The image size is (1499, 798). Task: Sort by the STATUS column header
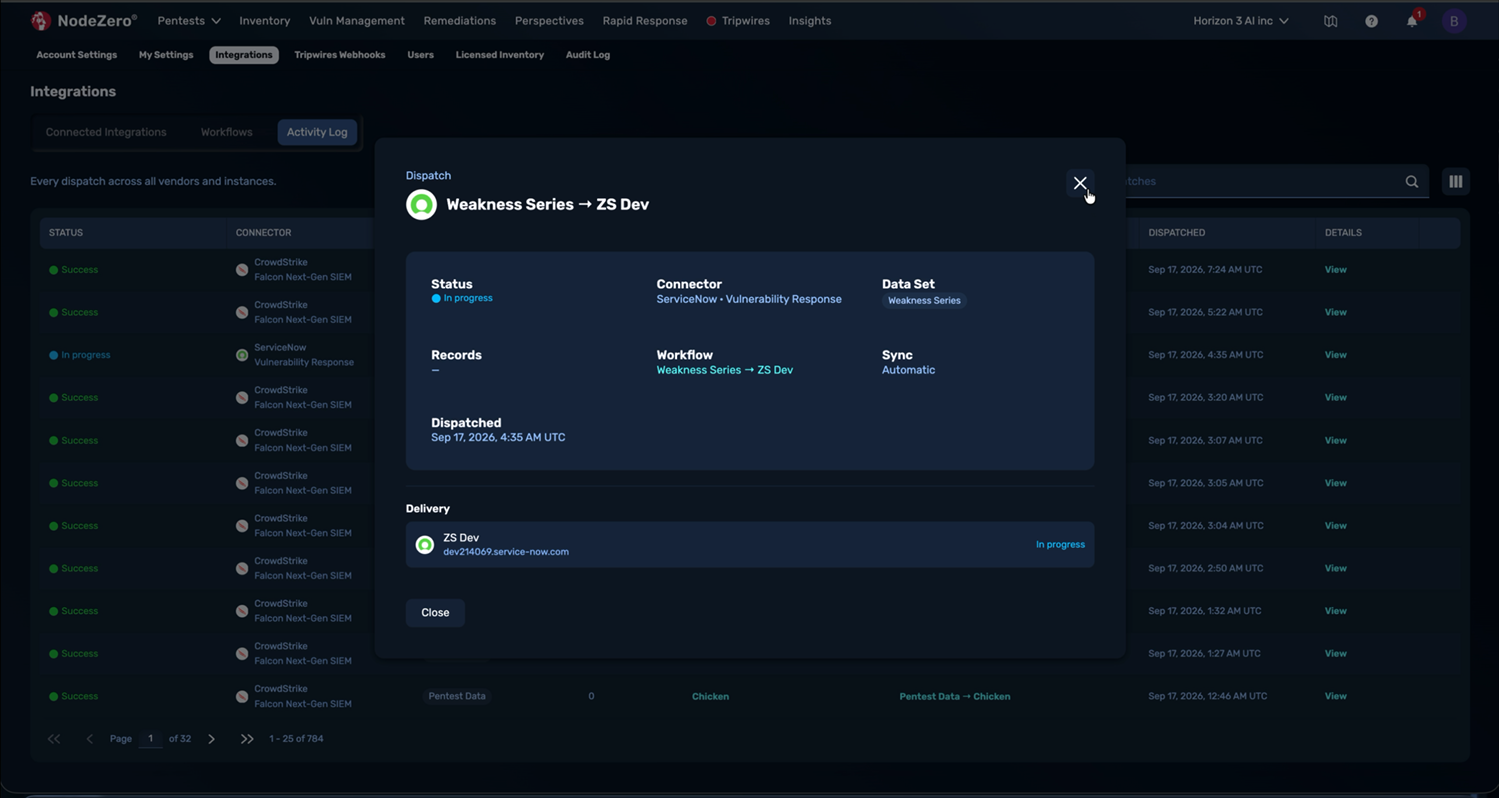pyautogui.click(x=66, y=233)
